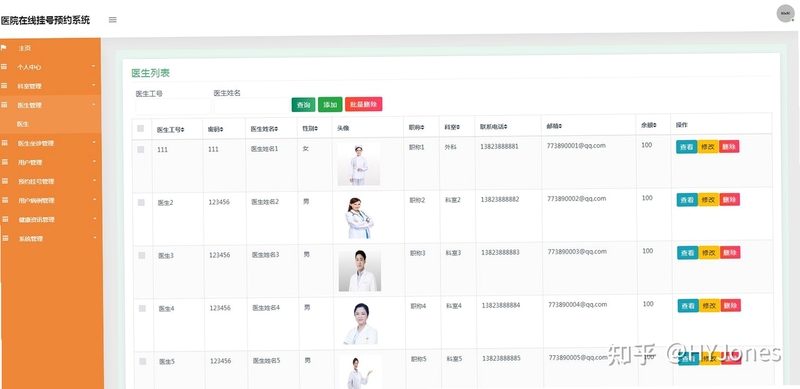800x389 pixels.
Task: Click the grid icon beside 用户管理
Action: point(5,162)
